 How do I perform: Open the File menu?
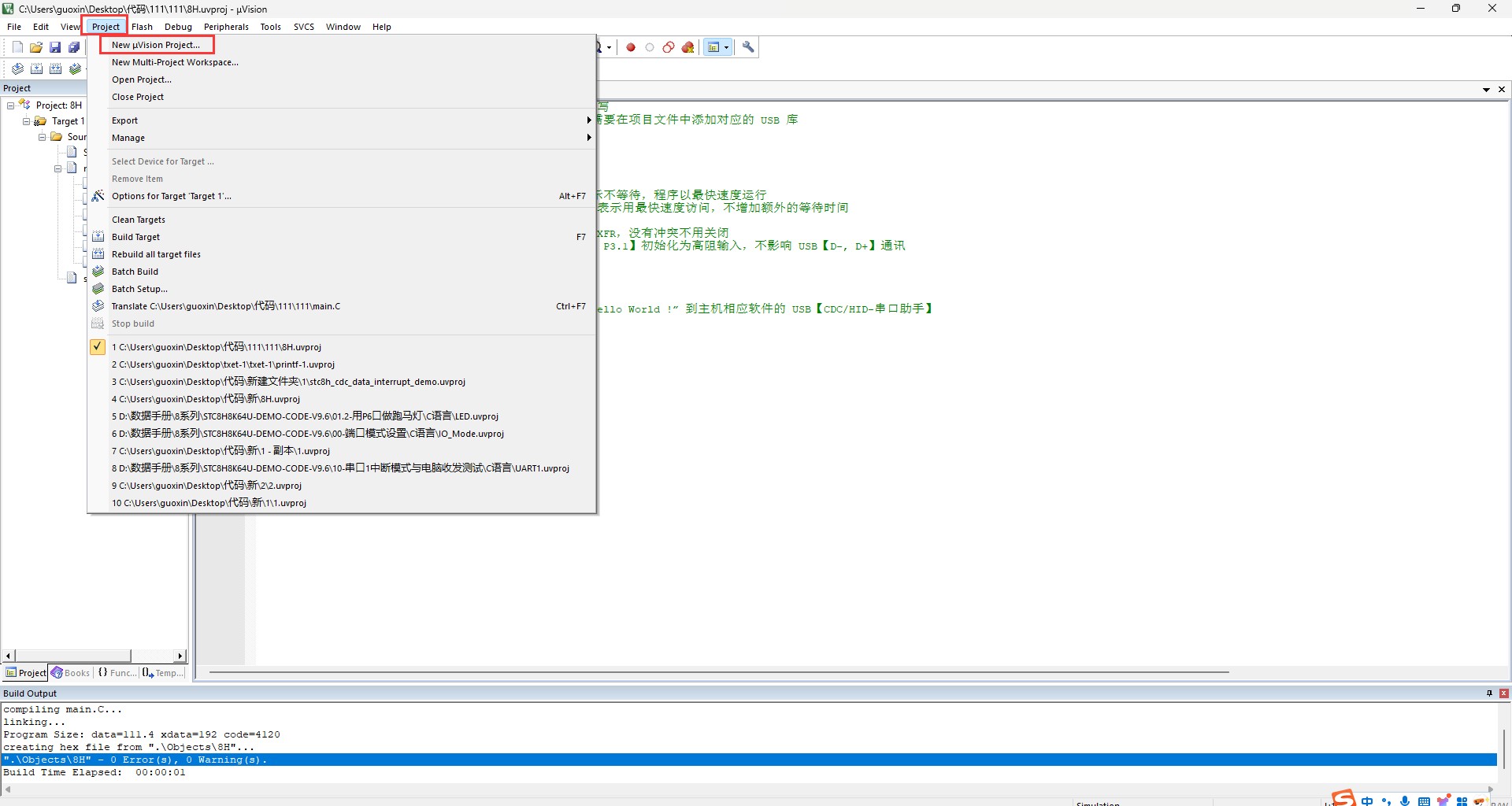click(x=14, y=27)
